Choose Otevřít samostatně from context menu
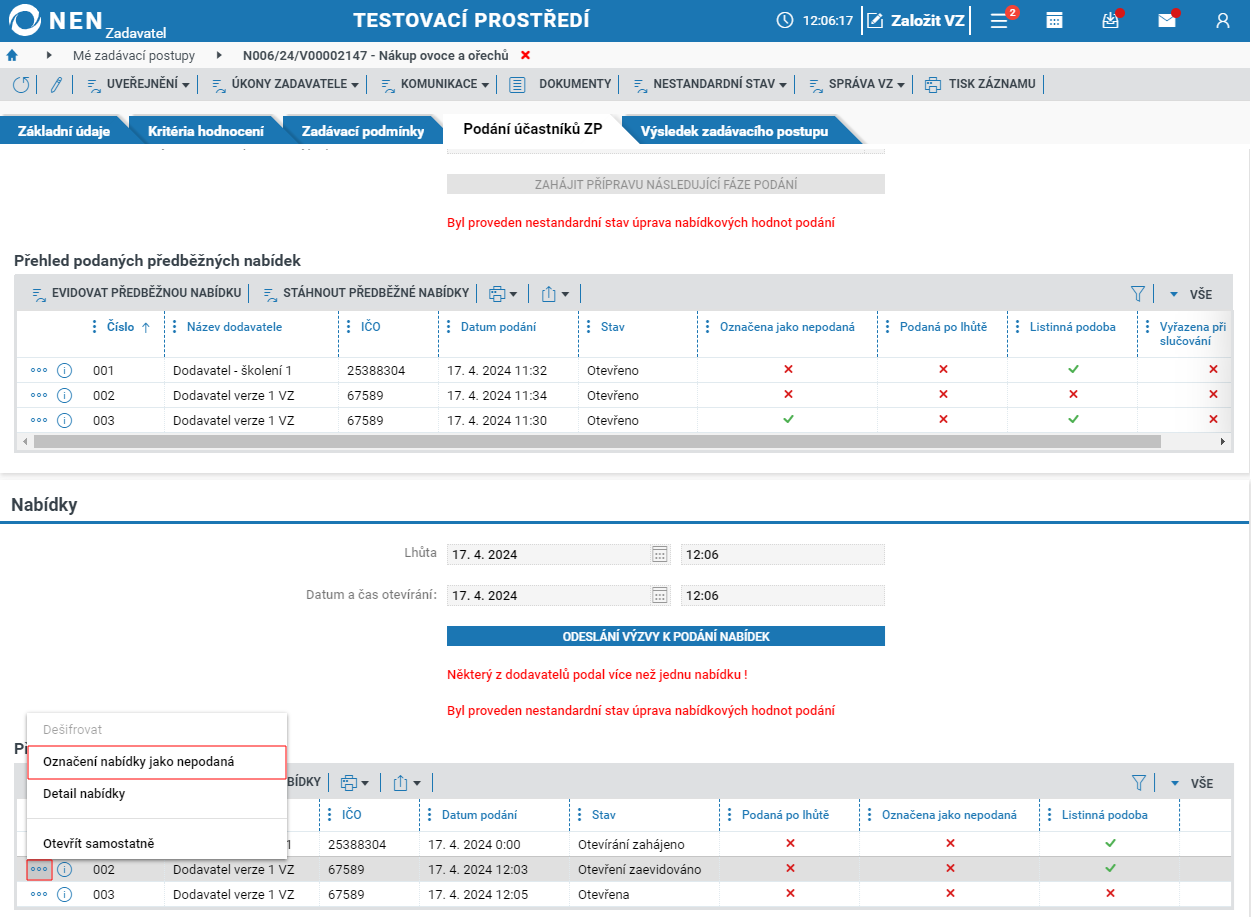 point(157,843)
